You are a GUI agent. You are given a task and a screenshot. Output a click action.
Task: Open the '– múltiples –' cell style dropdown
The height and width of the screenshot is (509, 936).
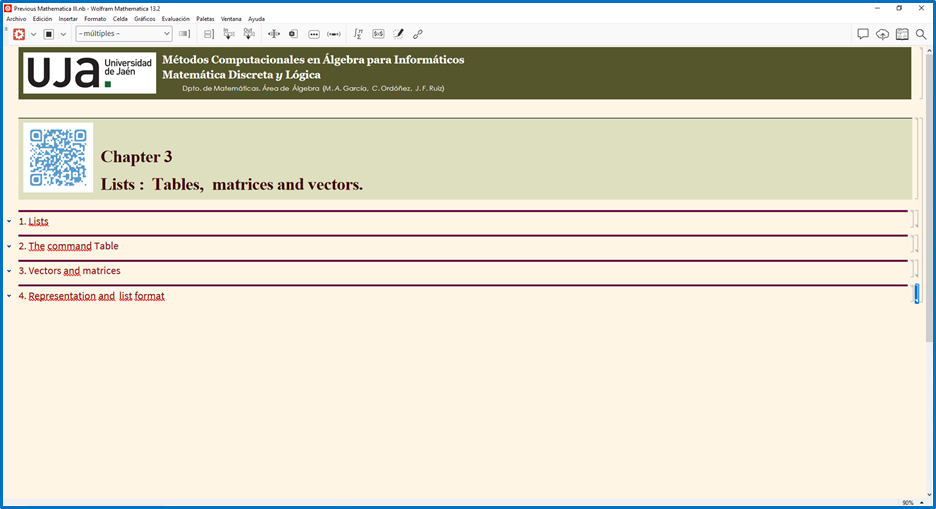pos(124,34)
